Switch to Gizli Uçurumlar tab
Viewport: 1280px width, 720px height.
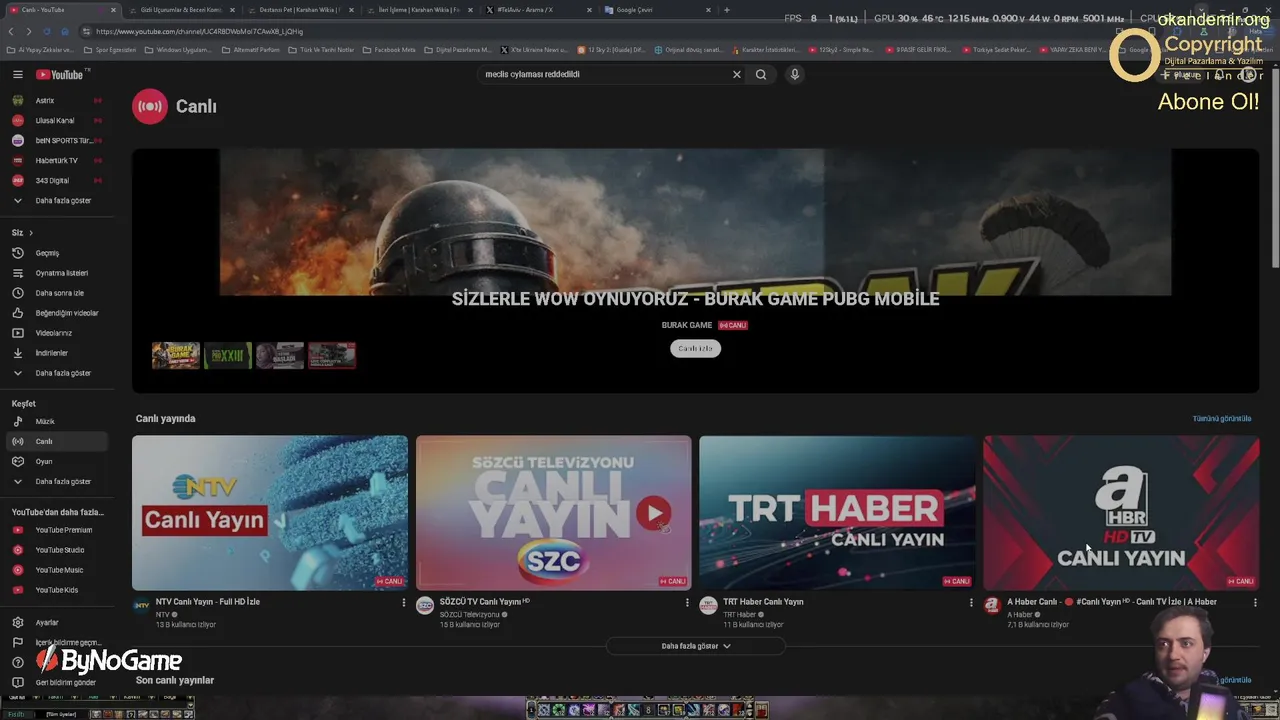(x=181, y=10)
